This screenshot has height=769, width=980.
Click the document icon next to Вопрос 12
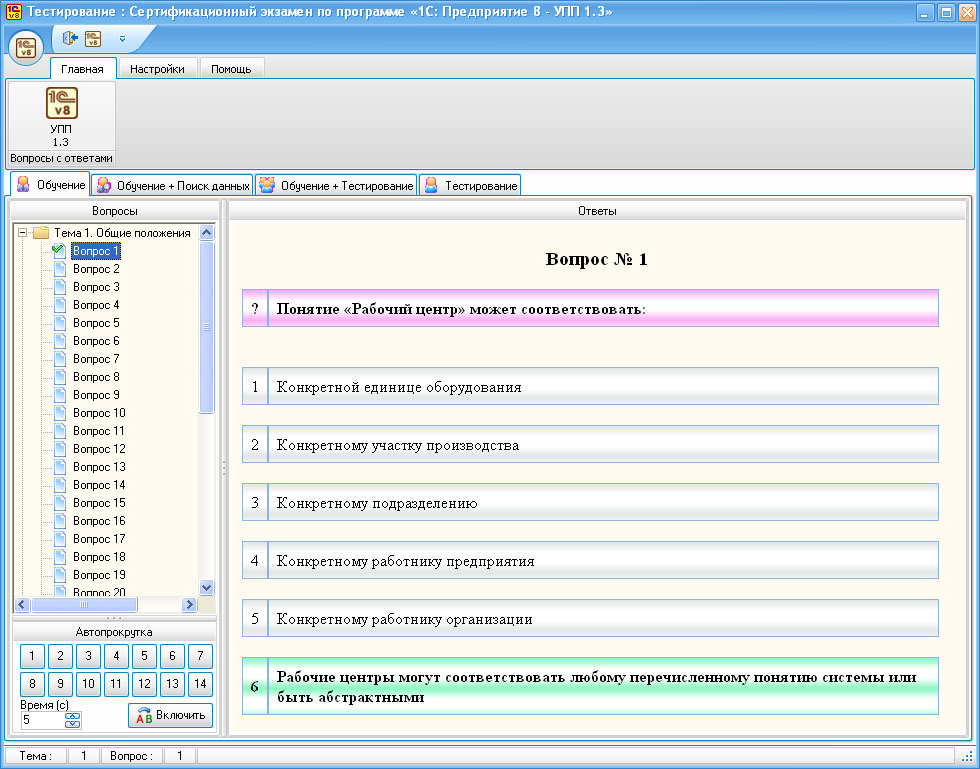pyautogui.click(x=59, y=449)
